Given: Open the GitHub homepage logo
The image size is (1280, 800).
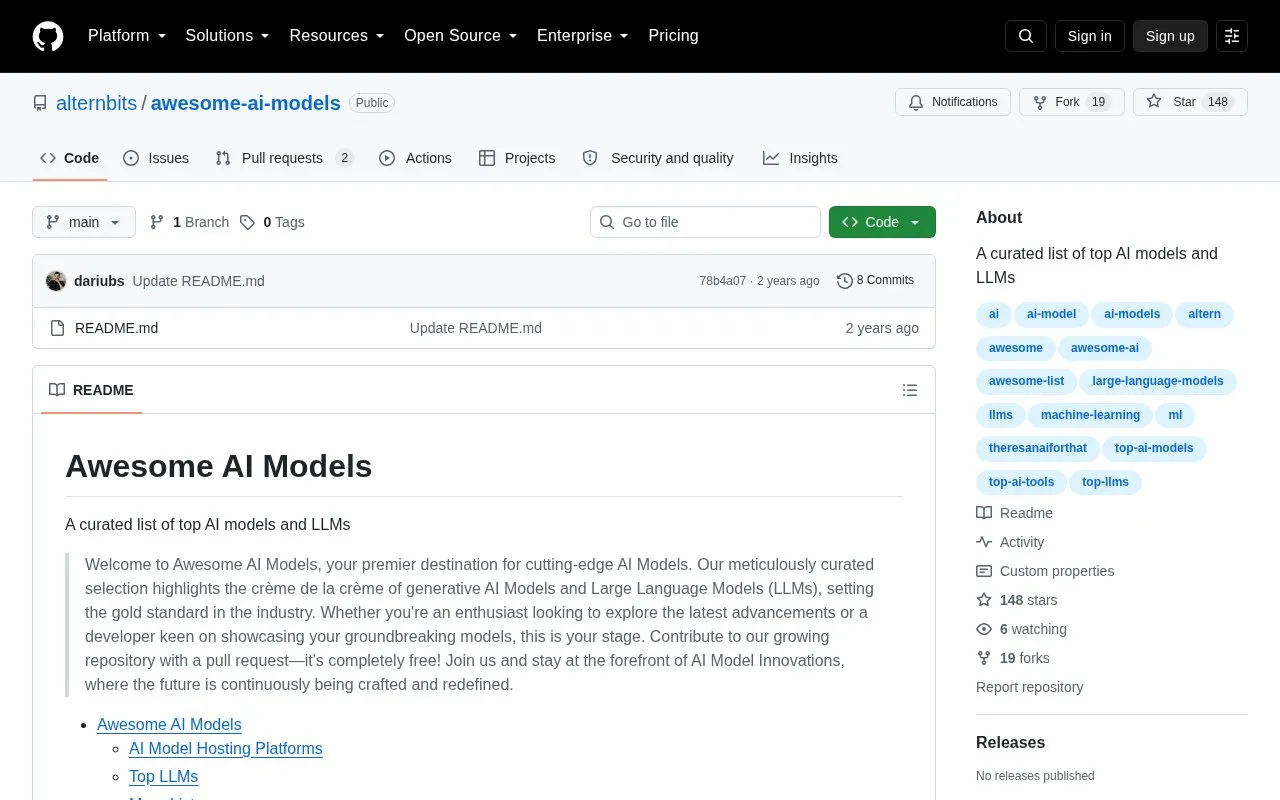Looking at the screenshot, I should (x=48, y=36).
